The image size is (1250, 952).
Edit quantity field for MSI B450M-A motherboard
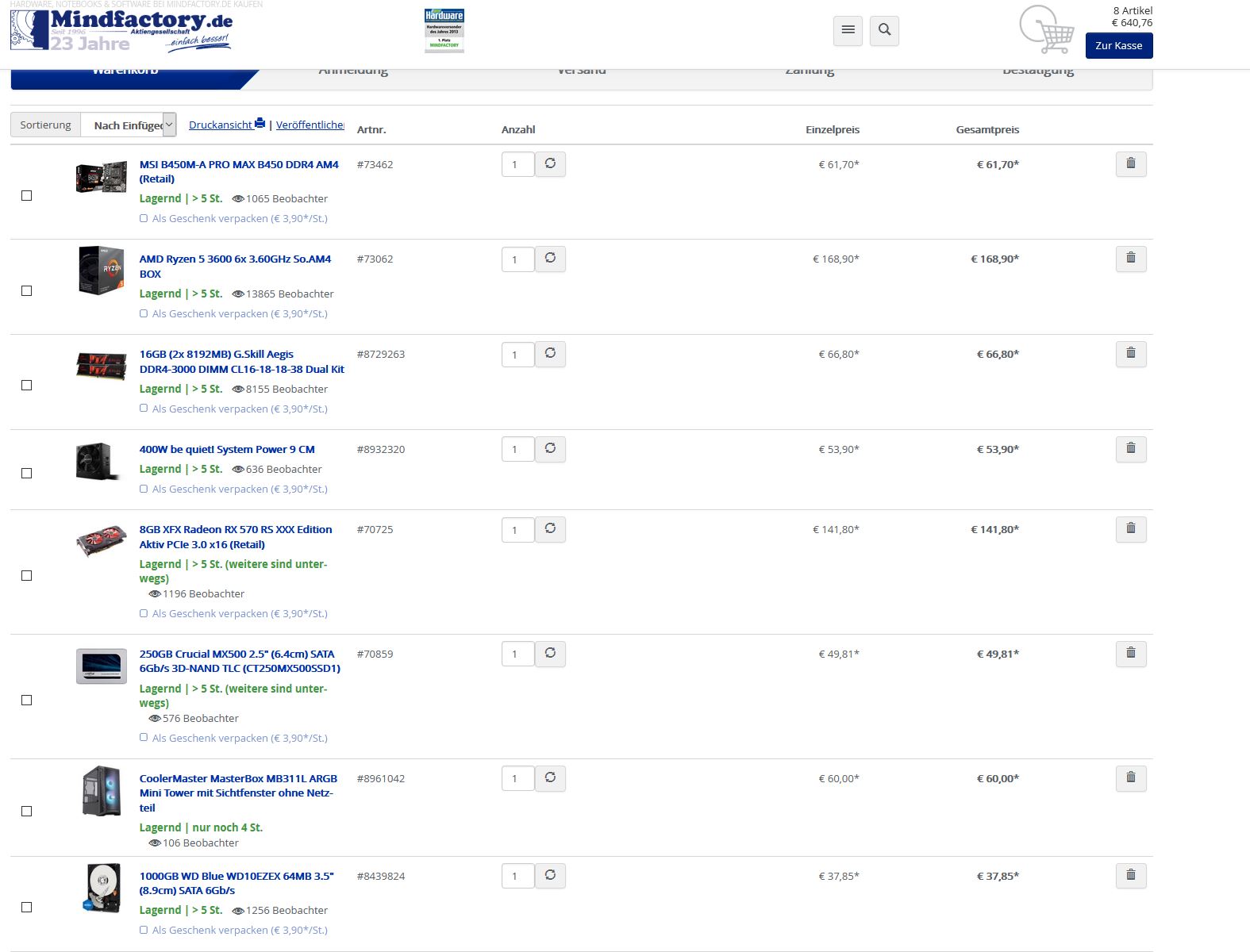517,164
